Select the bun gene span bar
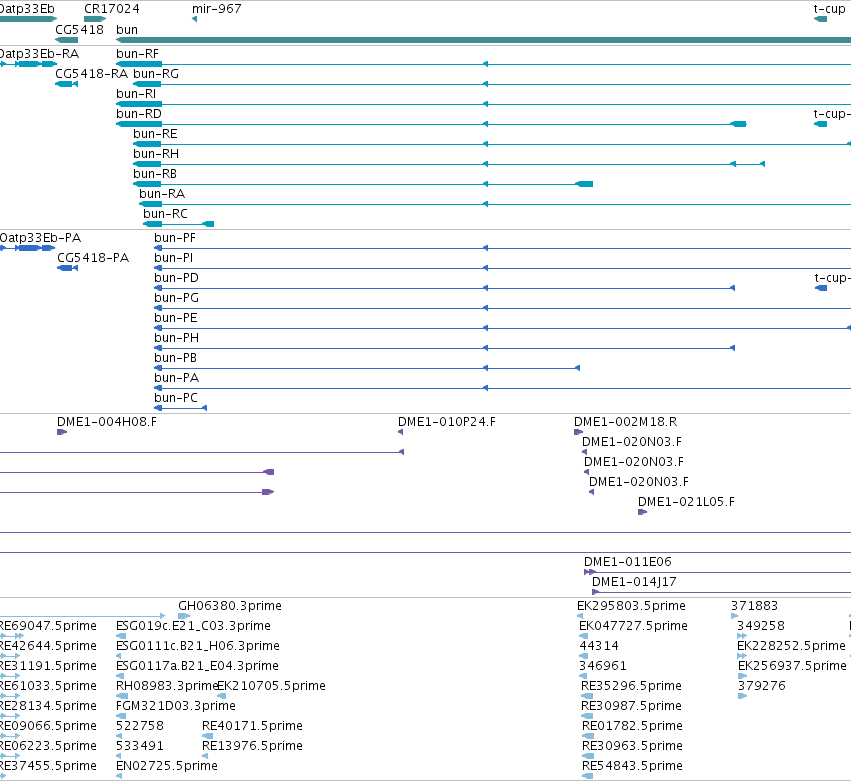 click(484, 40)
